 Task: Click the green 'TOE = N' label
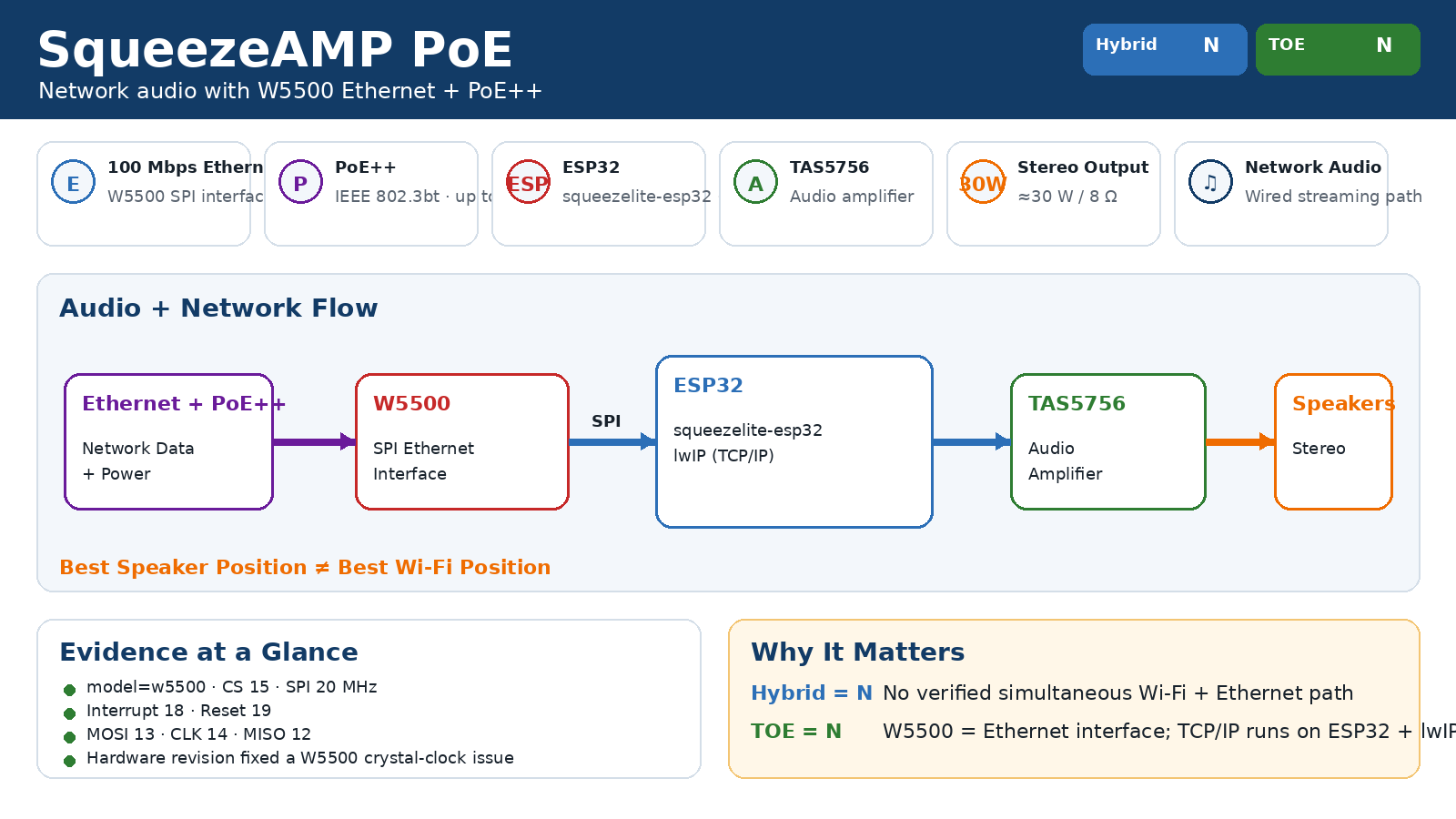click(796, 732)
